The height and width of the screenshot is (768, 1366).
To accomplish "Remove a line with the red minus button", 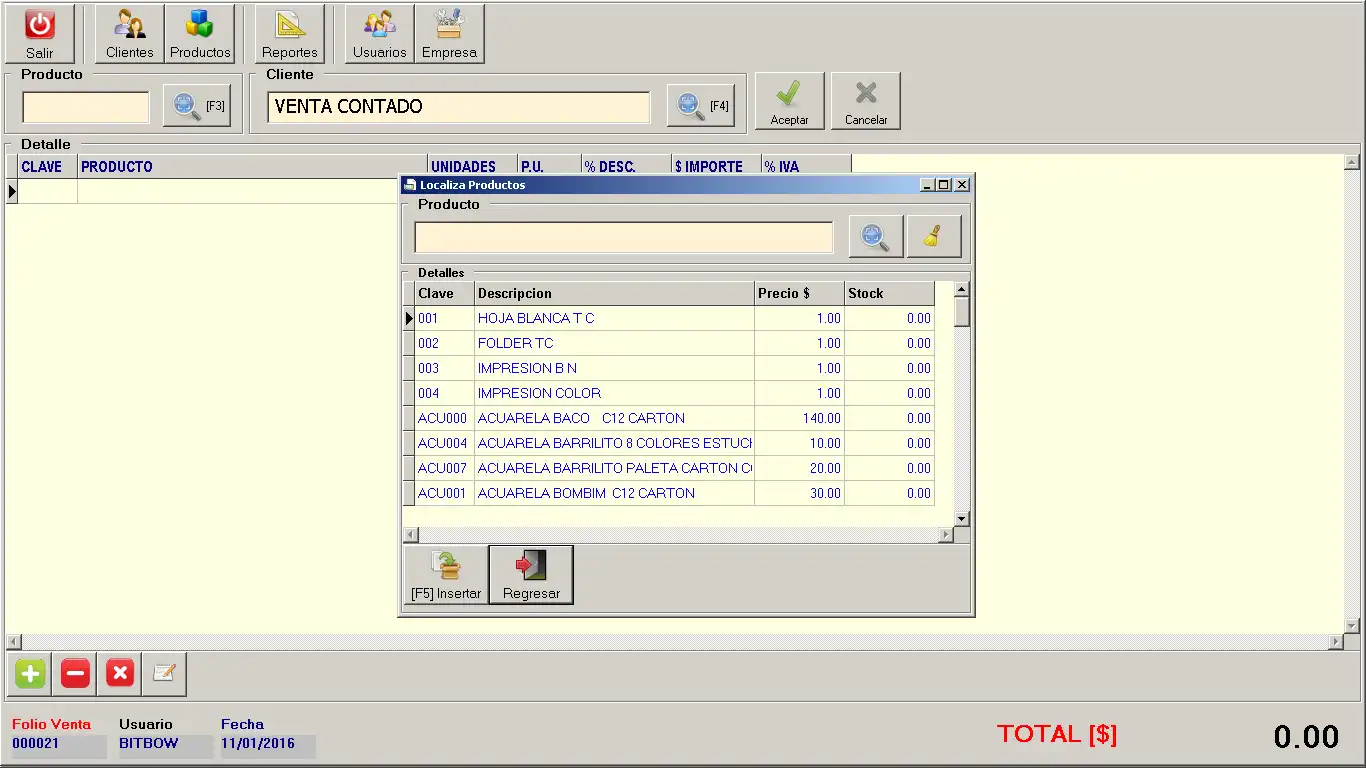I will tap(75, 674).
